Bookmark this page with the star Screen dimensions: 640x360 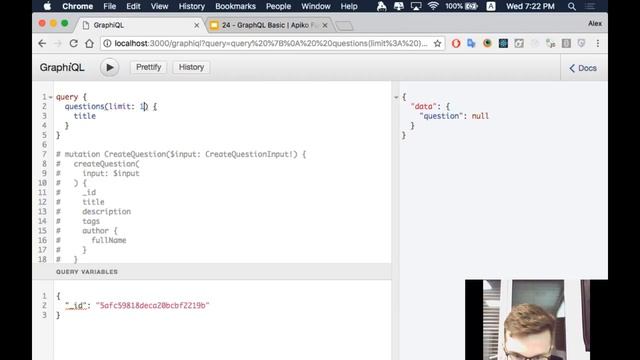[x=437, y=43]
